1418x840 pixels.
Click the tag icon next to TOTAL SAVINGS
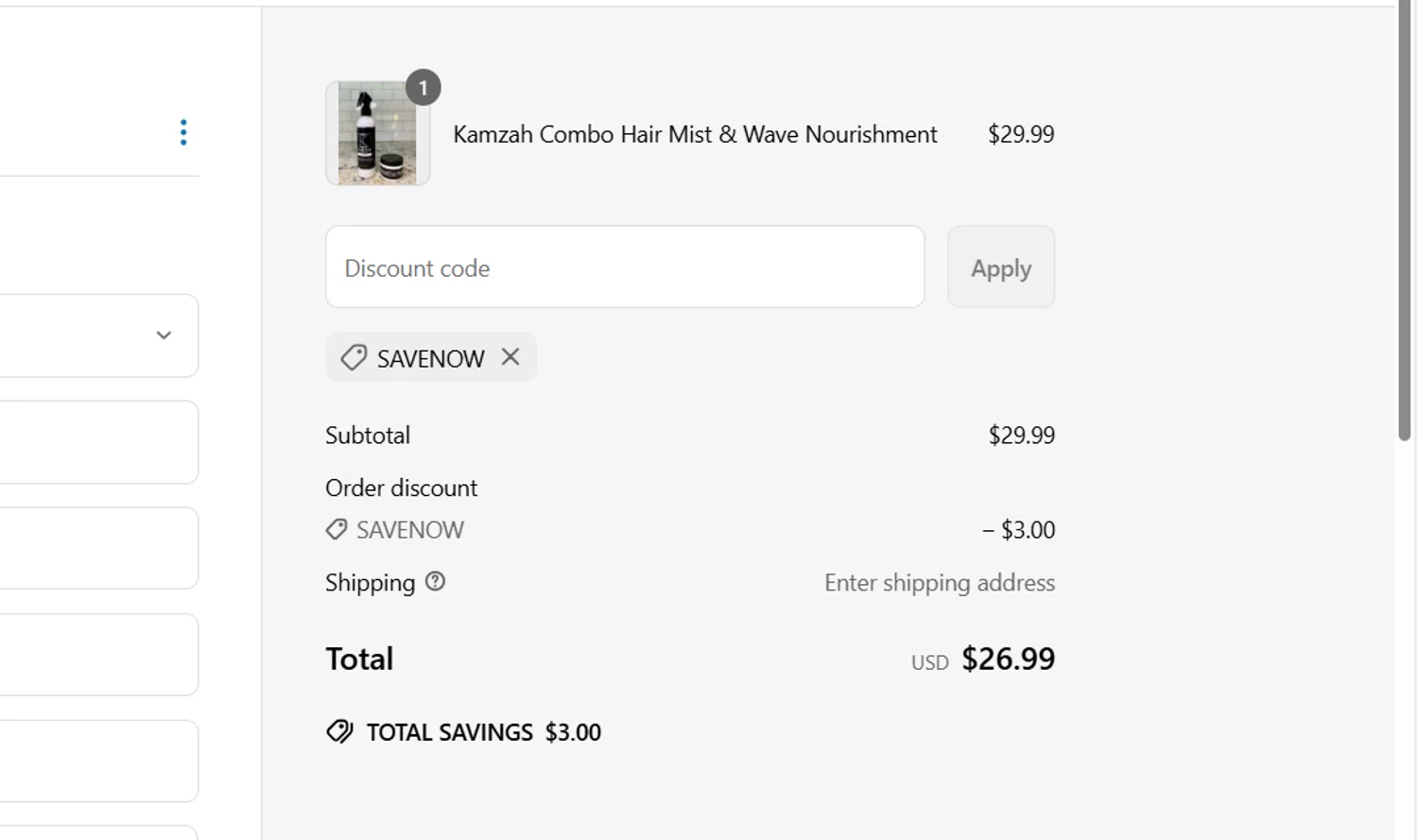[x=339, y=731]
